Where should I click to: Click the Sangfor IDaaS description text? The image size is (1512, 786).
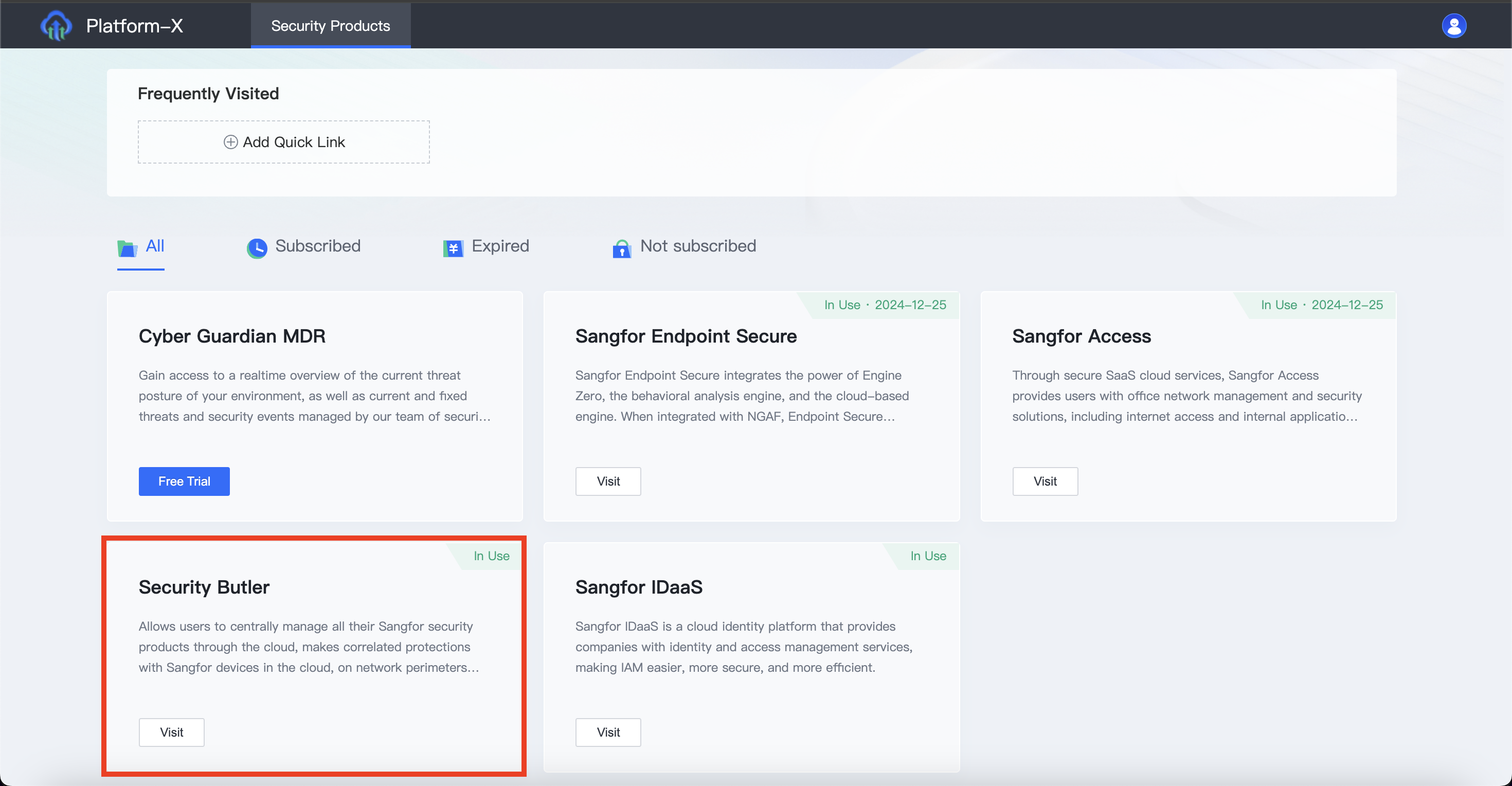[x=744, y=647]
